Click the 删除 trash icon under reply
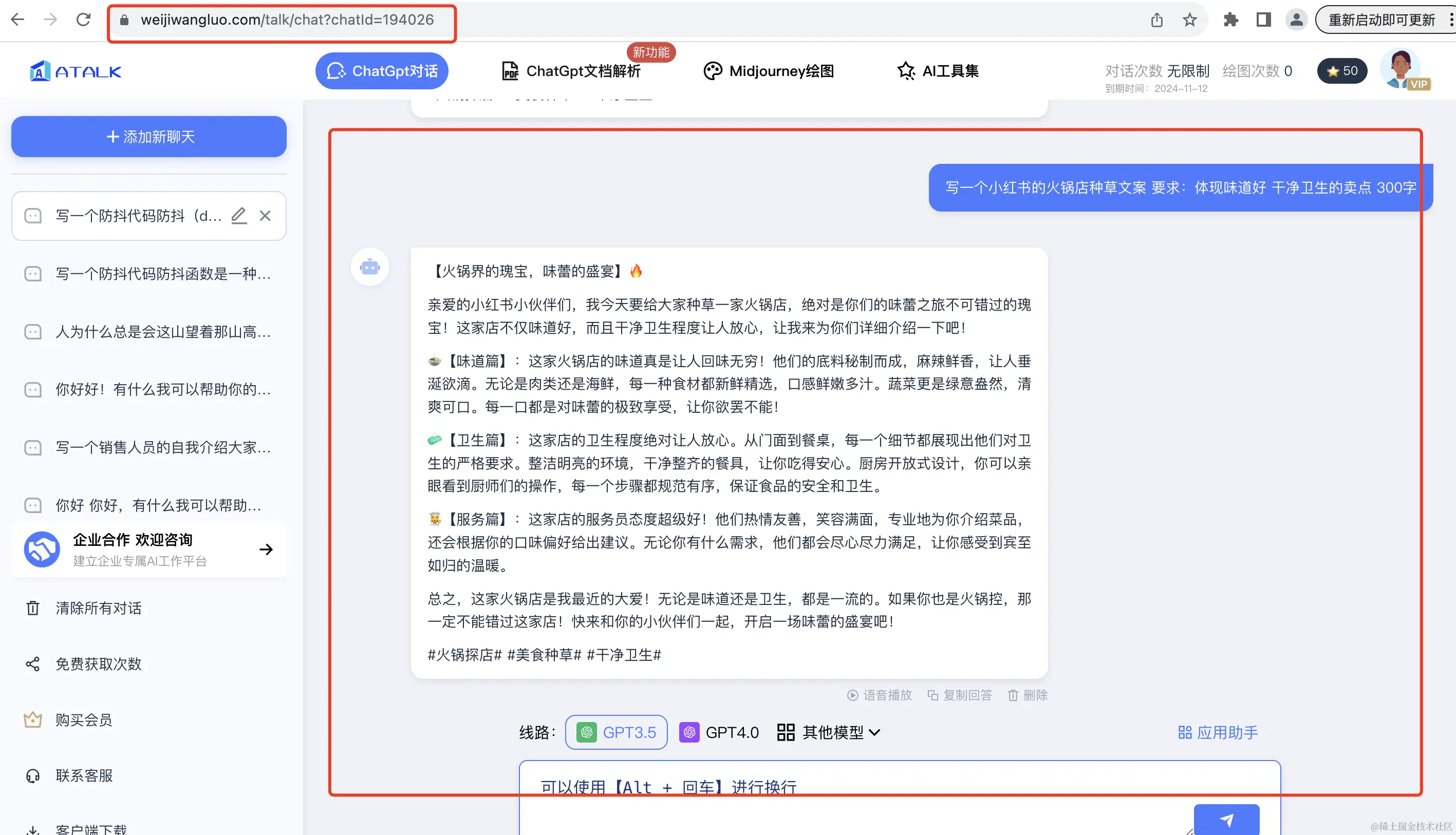 click(1013, 695)
